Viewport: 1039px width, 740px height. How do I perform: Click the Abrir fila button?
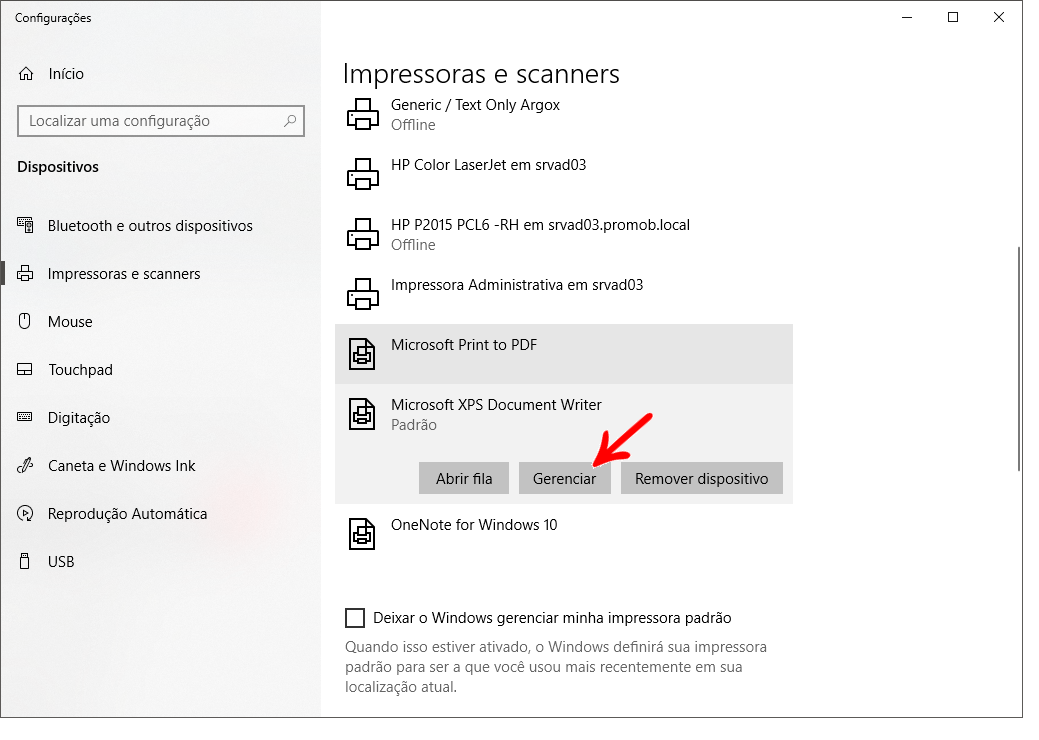click(x=464, y=478)
